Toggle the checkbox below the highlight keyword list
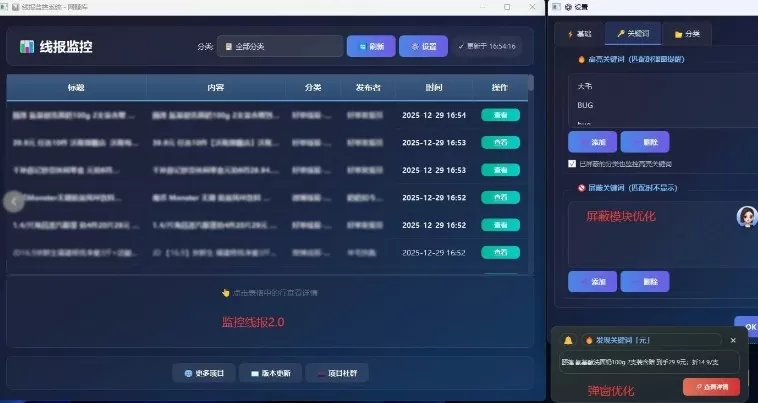 point(572,163)
